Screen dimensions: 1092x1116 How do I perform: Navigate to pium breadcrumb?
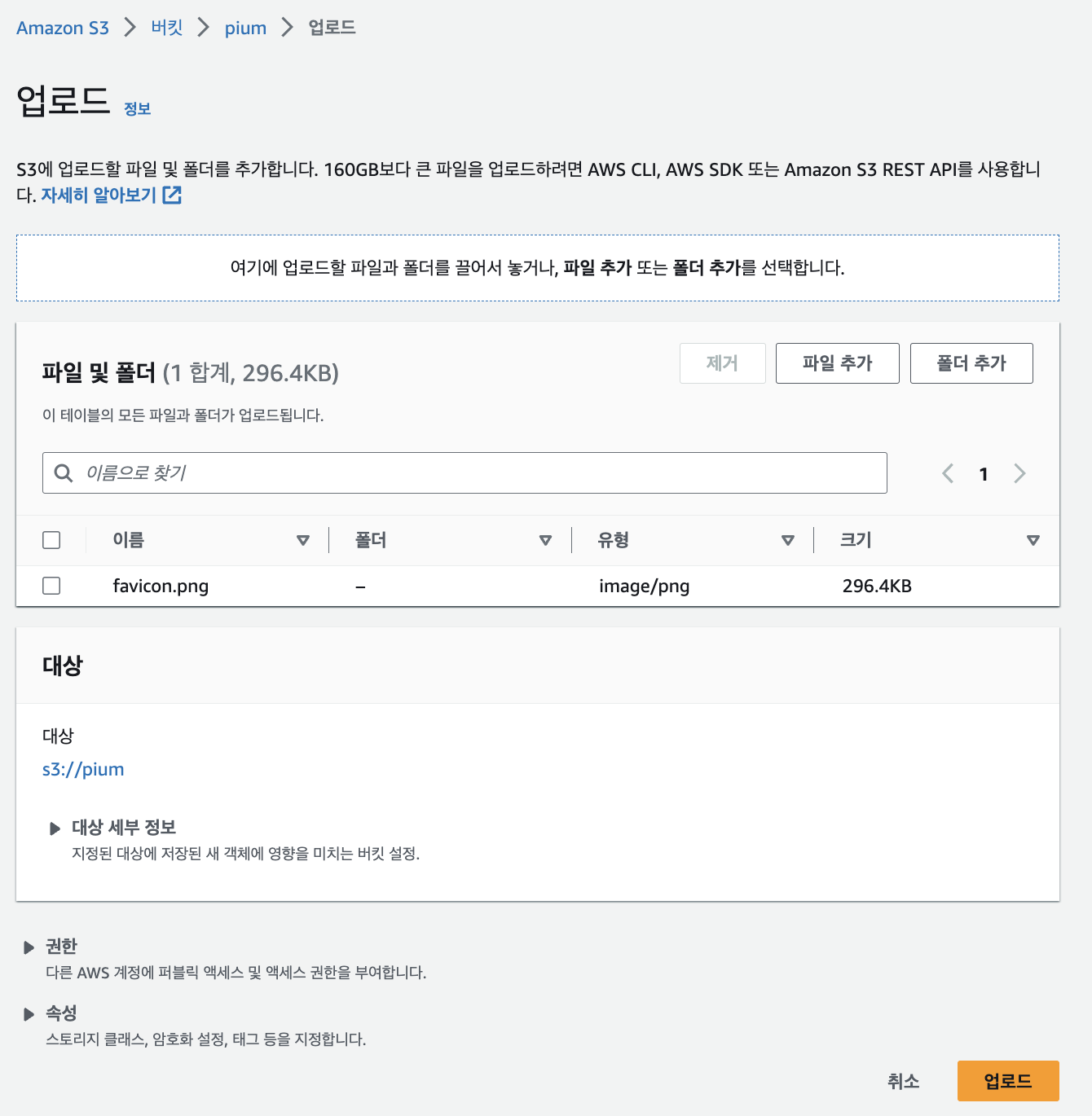(245, 28)
